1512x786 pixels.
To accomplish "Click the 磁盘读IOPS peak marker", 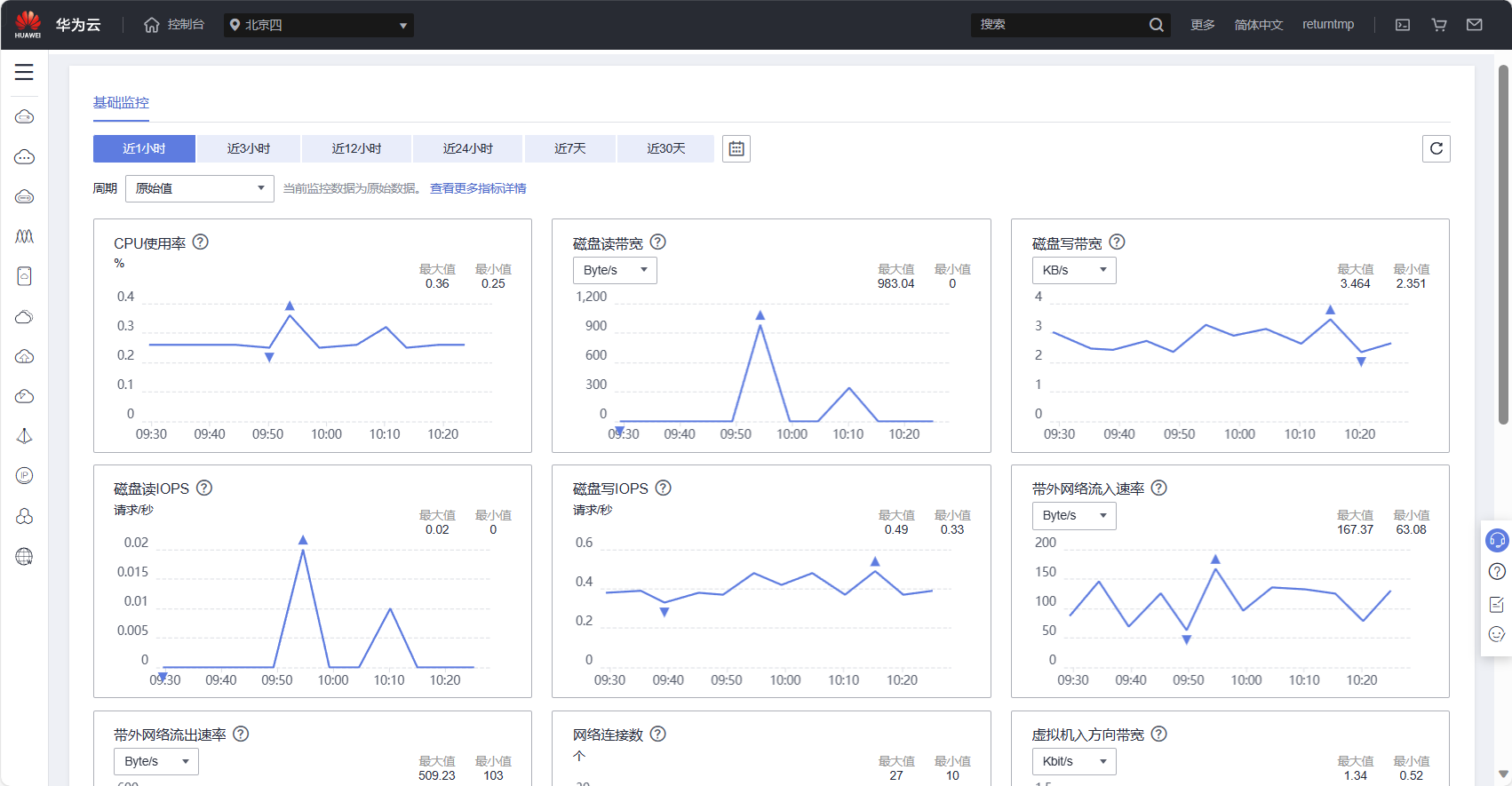I will [x=303, y=540].
